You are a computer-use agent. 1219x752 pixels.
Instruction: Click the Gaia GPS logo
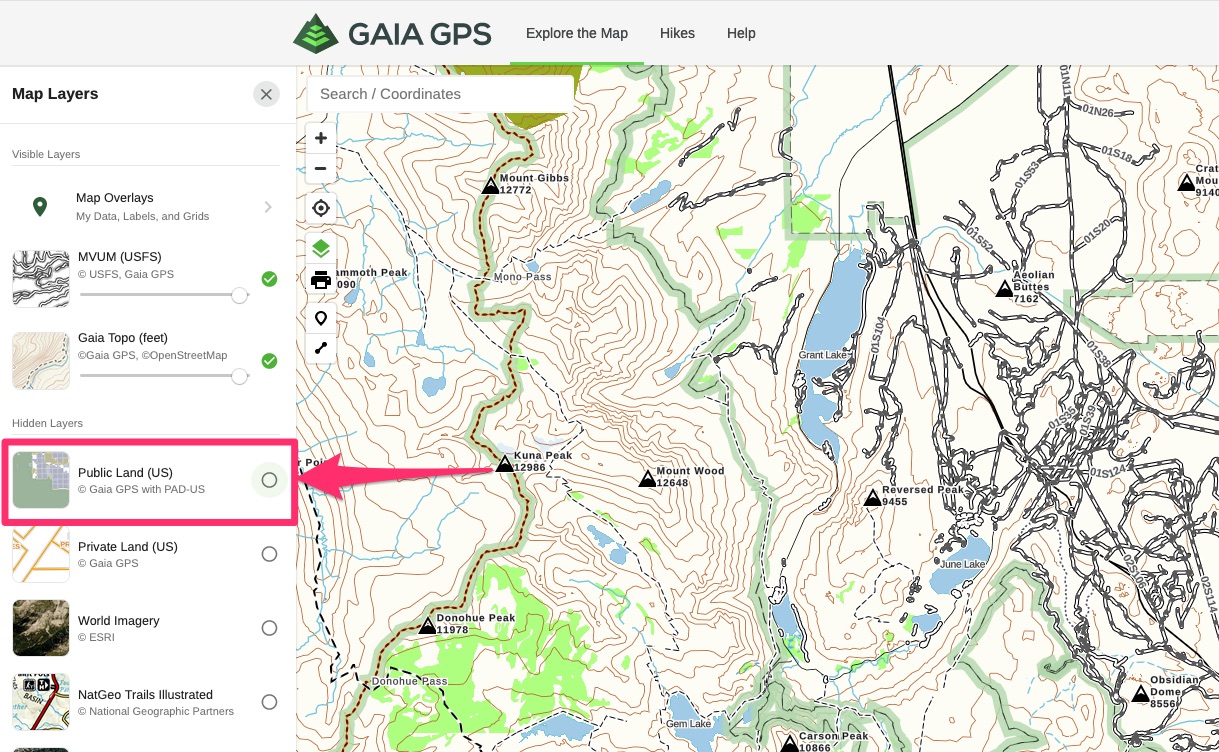point(392,33)
